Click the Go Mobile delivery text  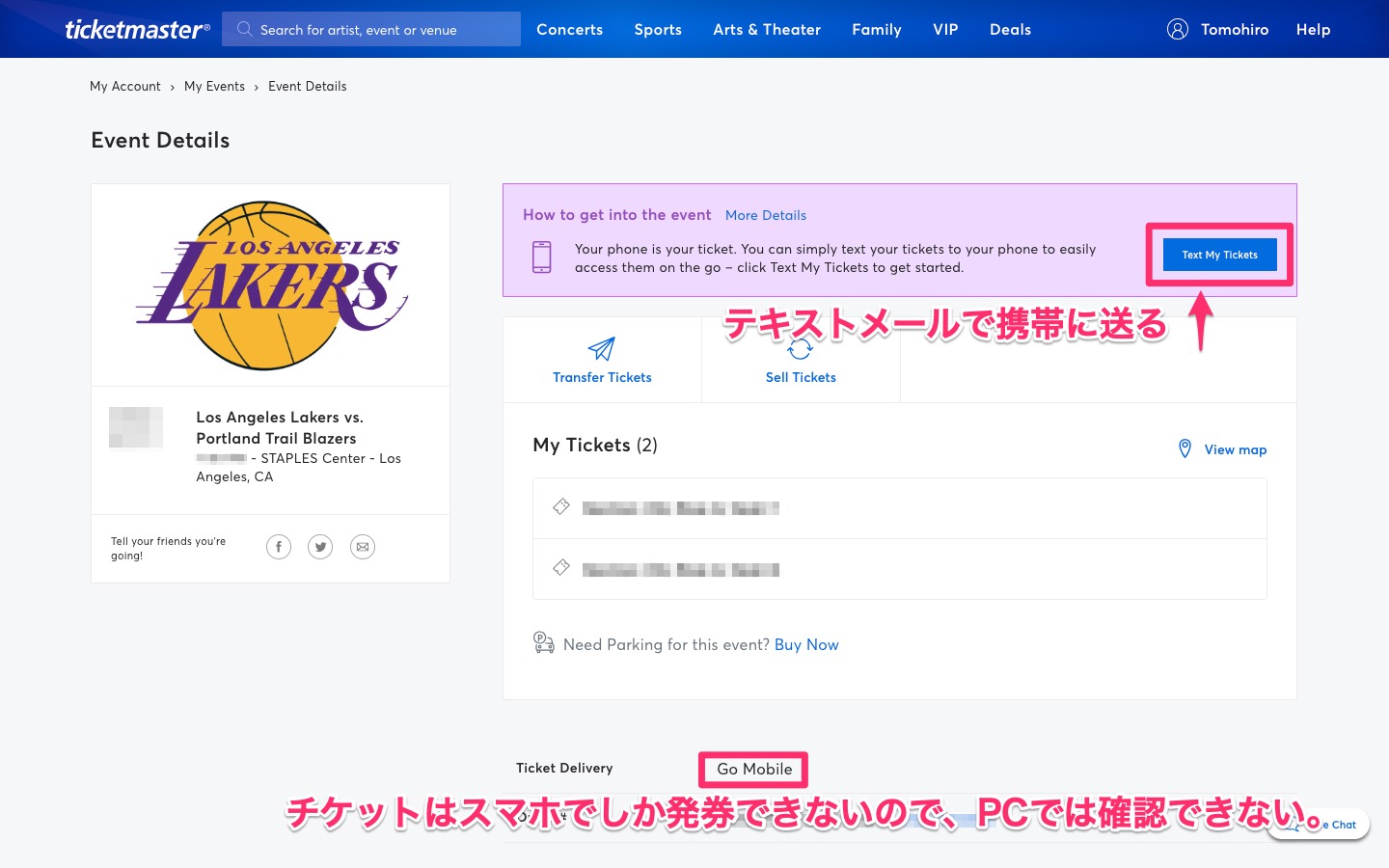click(x=754, y=769)
